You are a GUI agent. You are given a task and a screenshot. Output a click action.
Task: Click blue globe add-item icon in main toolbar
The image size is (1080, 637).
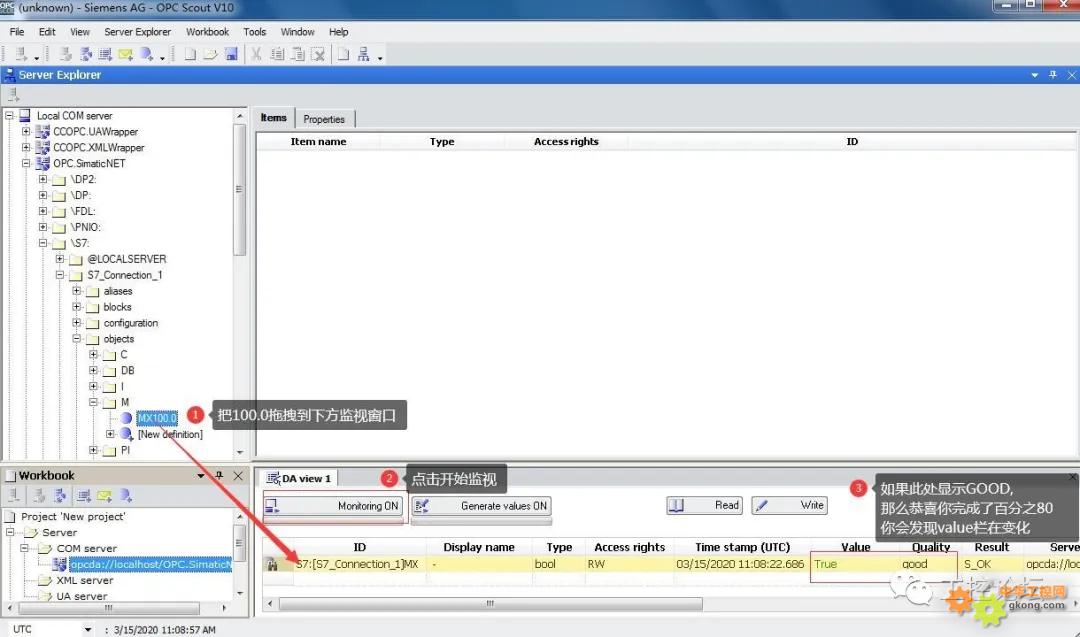tap(147, 54)
